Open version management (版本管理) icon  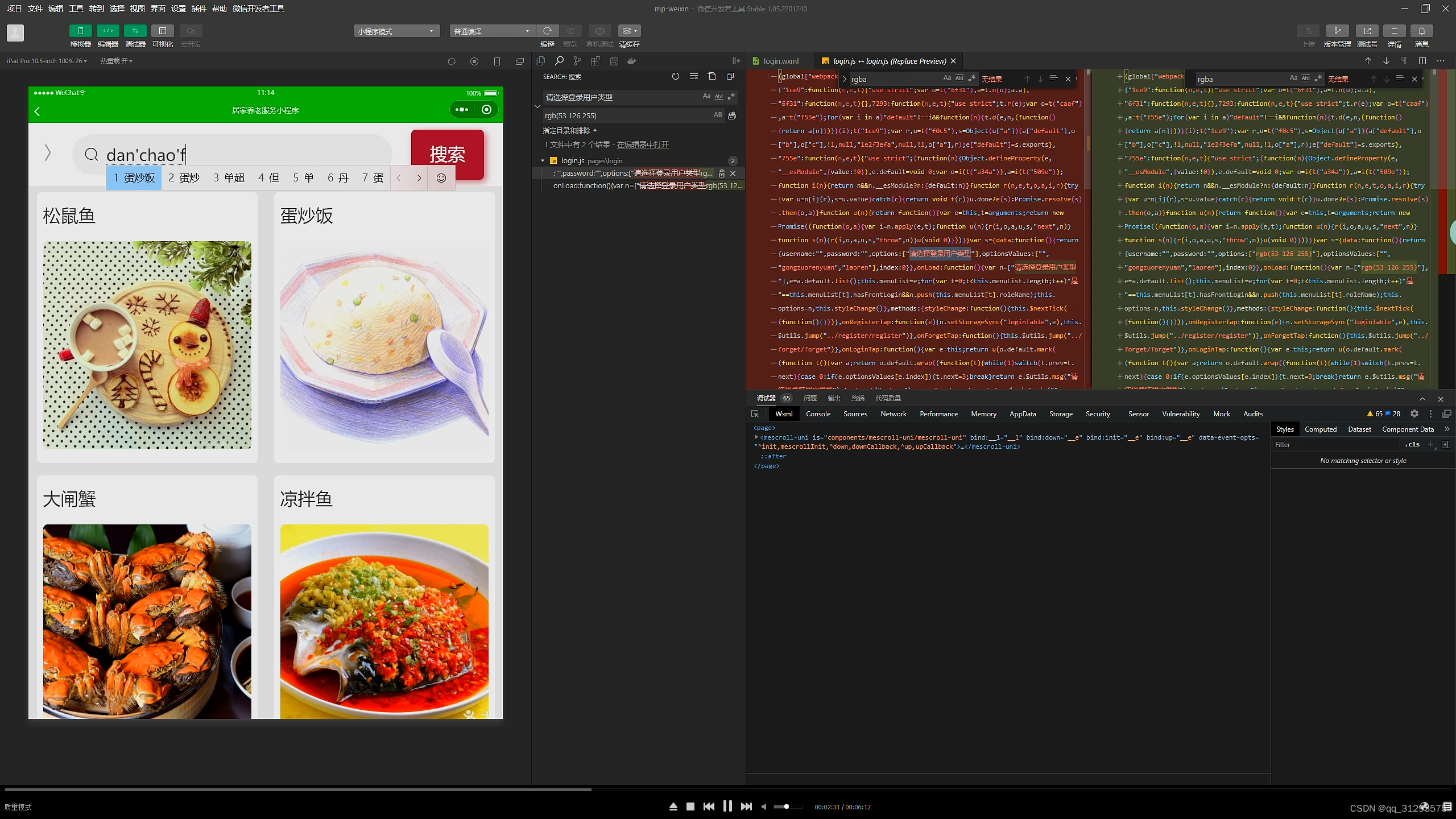(1337, 31)
